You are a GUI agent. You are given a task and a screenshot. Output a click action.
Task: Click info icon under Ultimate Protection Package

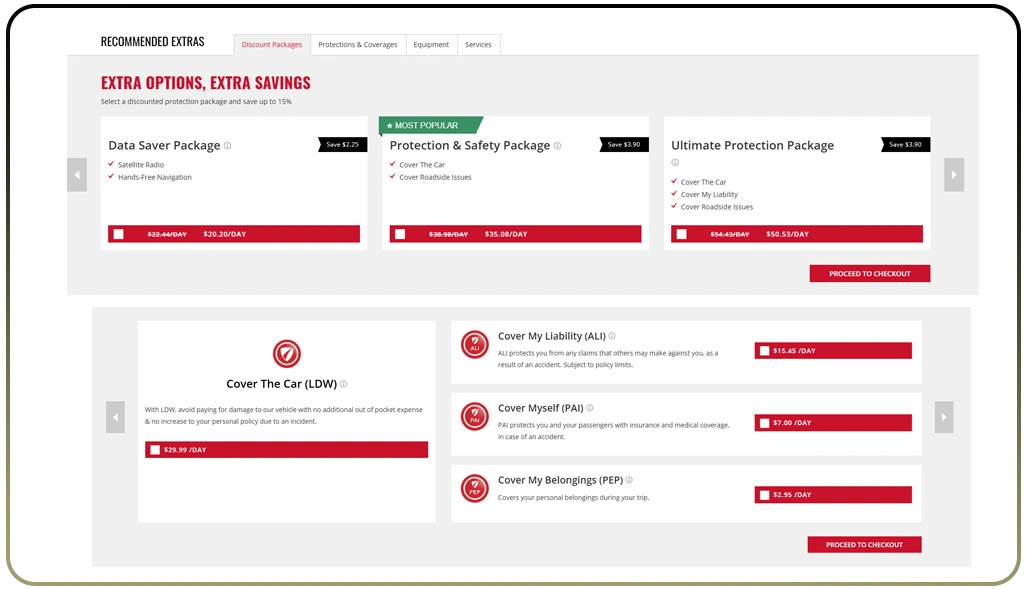pos(675,163)
